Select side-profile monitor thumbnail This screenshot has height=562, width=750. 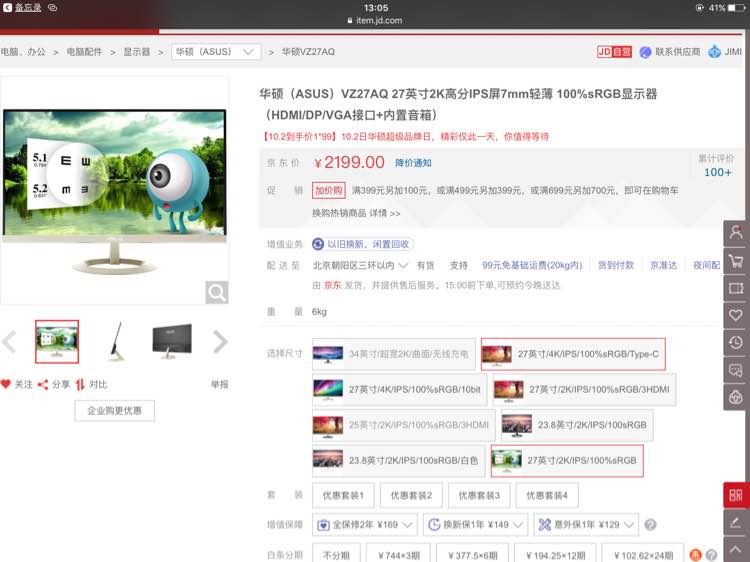(x=115, y=342)
